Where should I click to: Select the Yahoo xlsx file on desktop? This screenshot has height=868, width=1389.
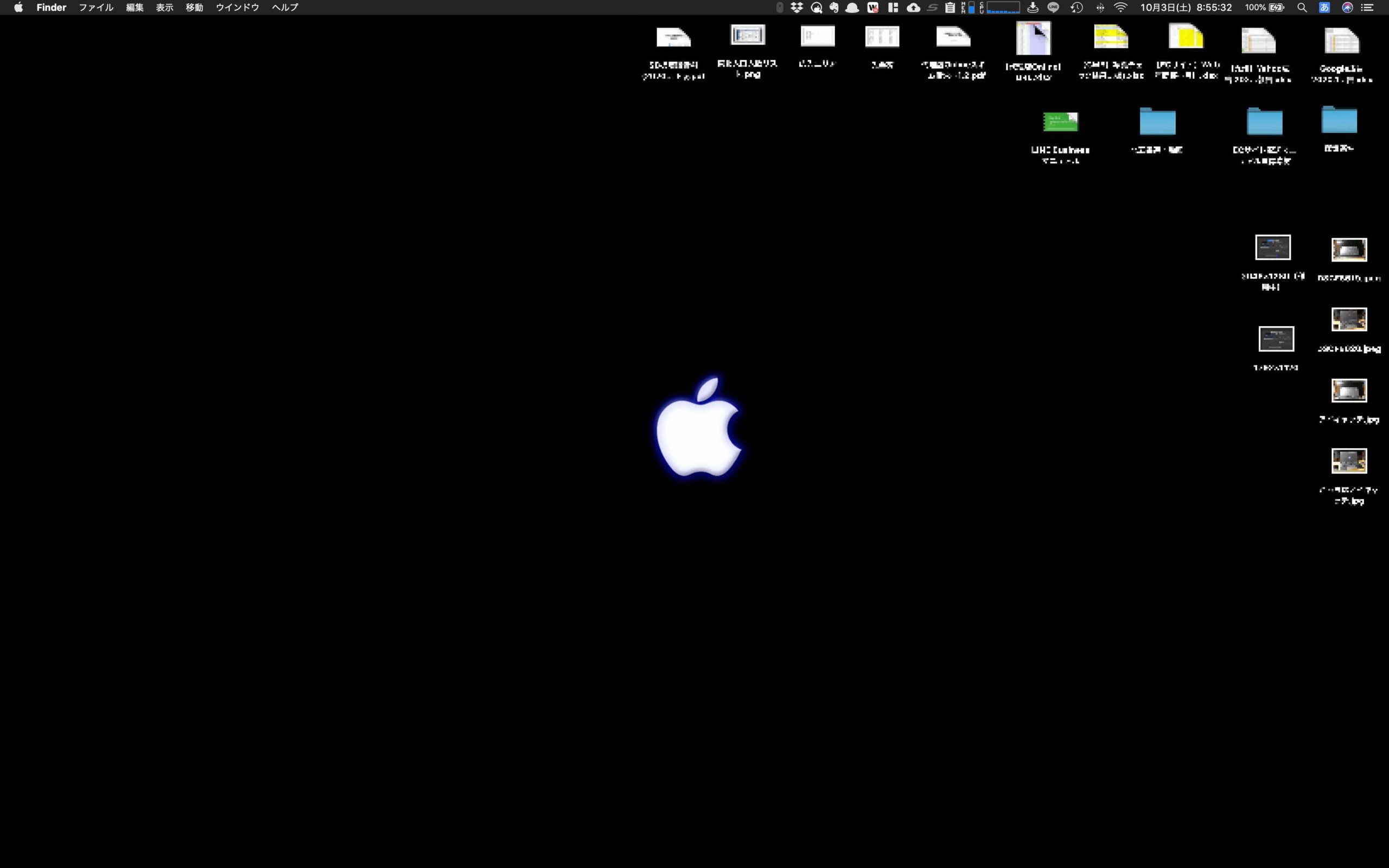tap(1258, 40)
